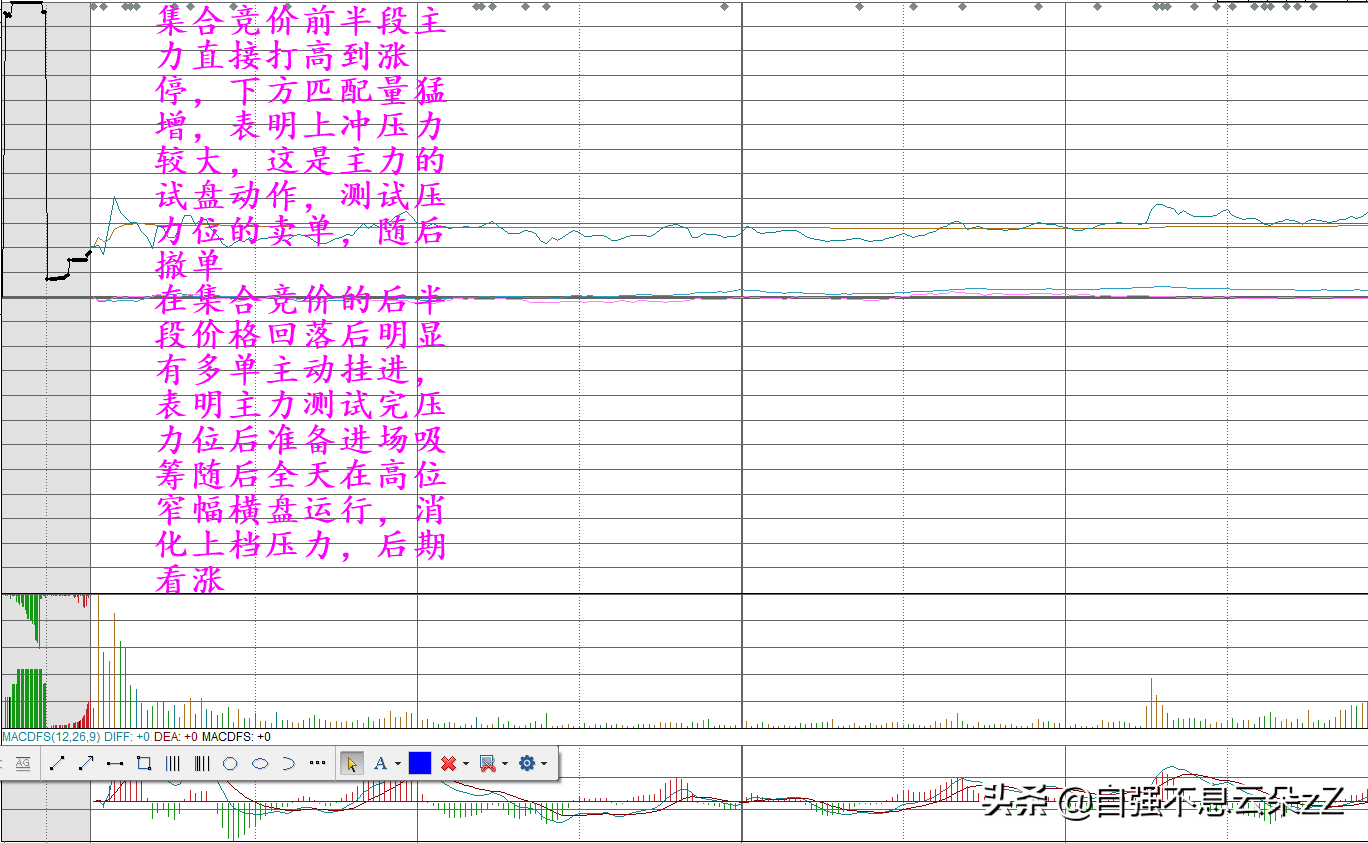
Task: Select the circle drawing tool
Action: click(x=230, y=763)
